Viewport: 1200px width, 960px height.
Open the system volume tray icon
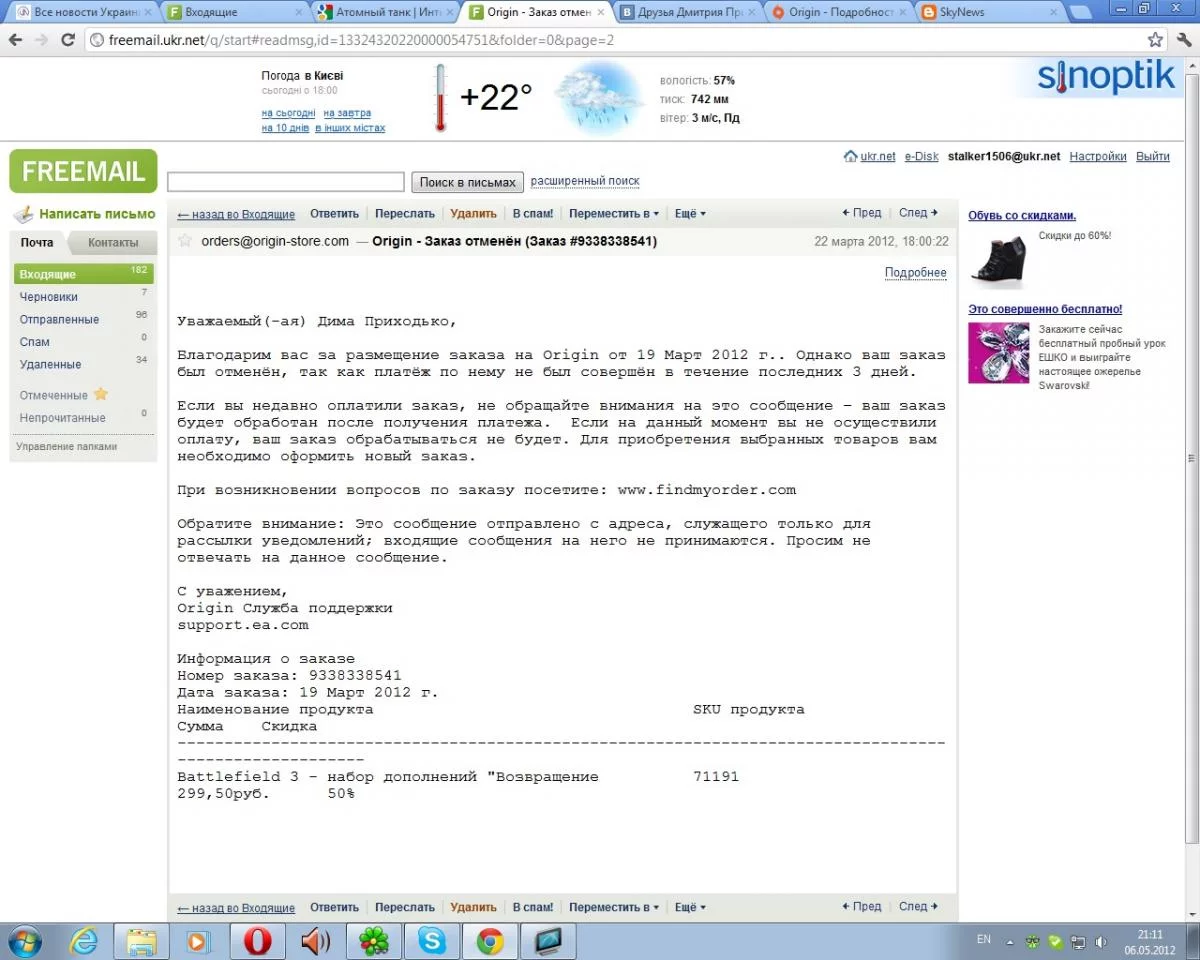coord(1101,941)
